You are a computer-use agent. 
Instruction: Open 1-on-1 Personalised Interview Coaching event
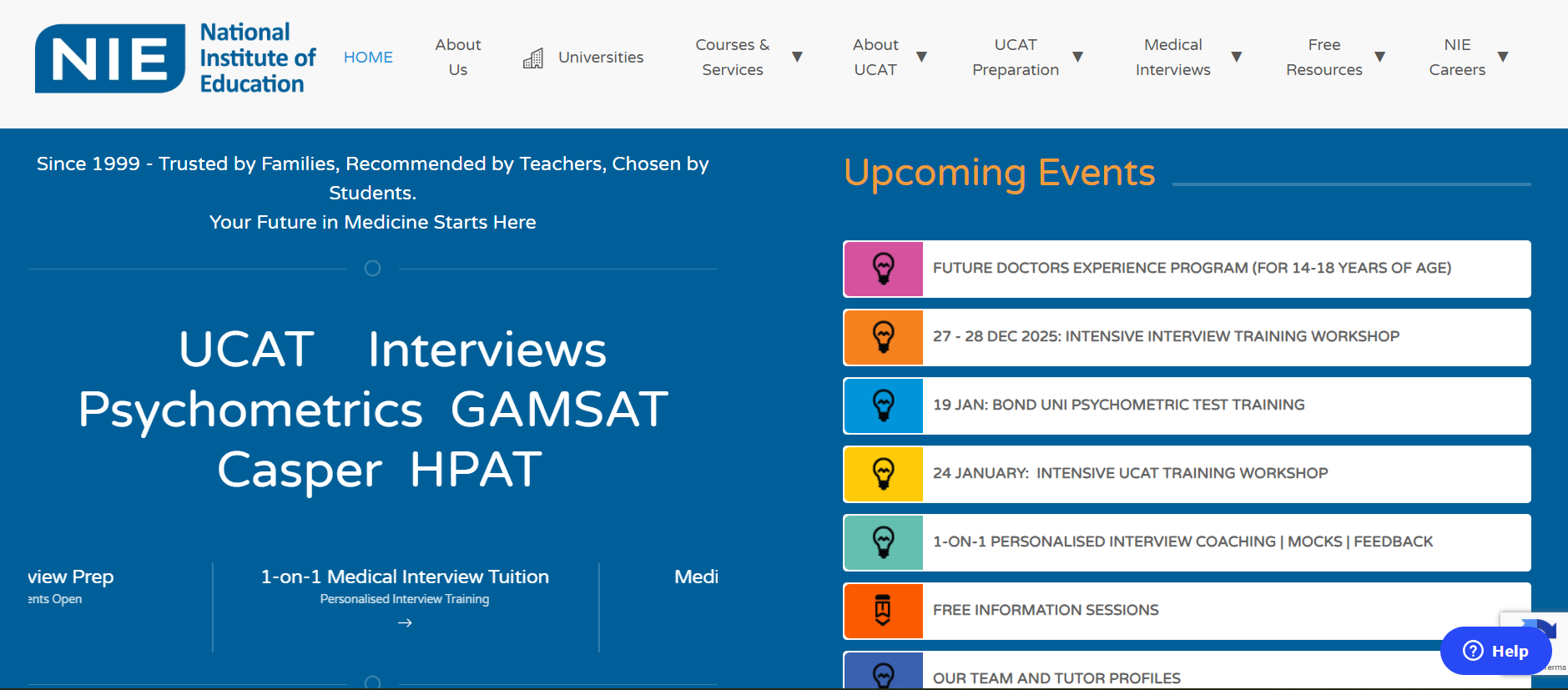[1187, 542]
